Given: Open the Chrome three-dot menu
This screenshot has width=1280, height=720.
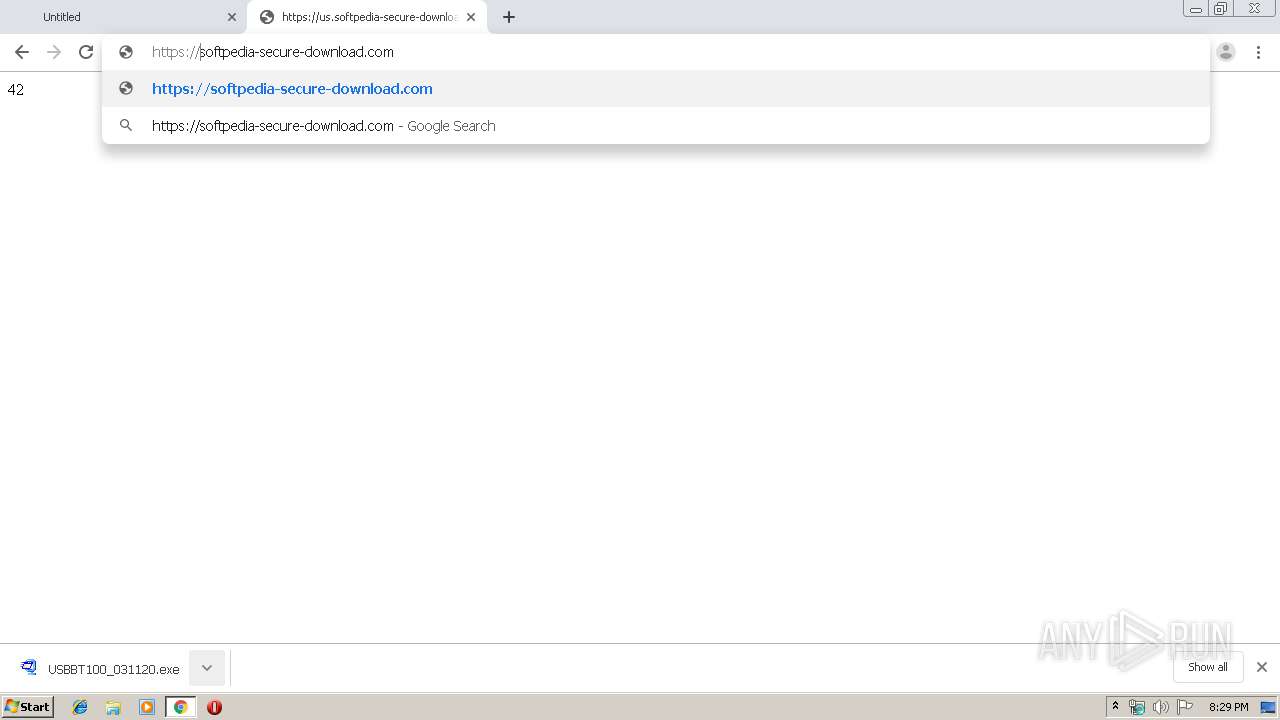Looking at the screenshot, I should [x=1259, y=52].
